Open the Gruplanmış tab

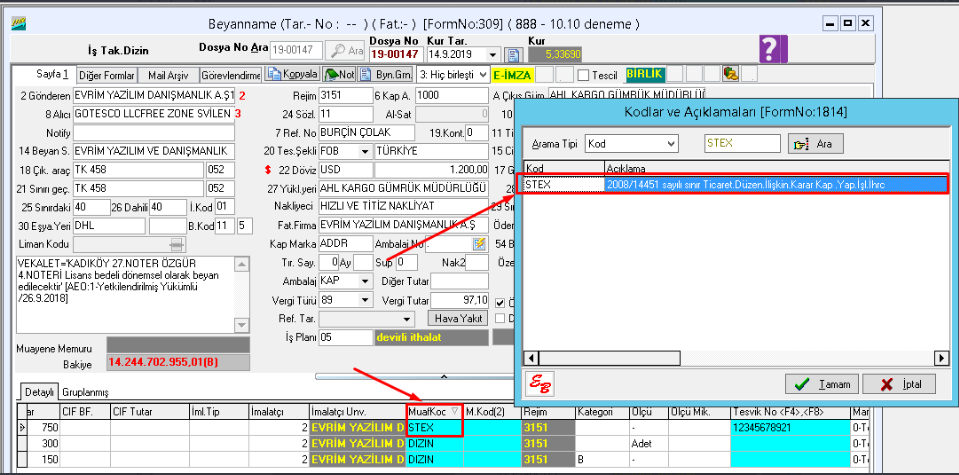tap(87, 392)
